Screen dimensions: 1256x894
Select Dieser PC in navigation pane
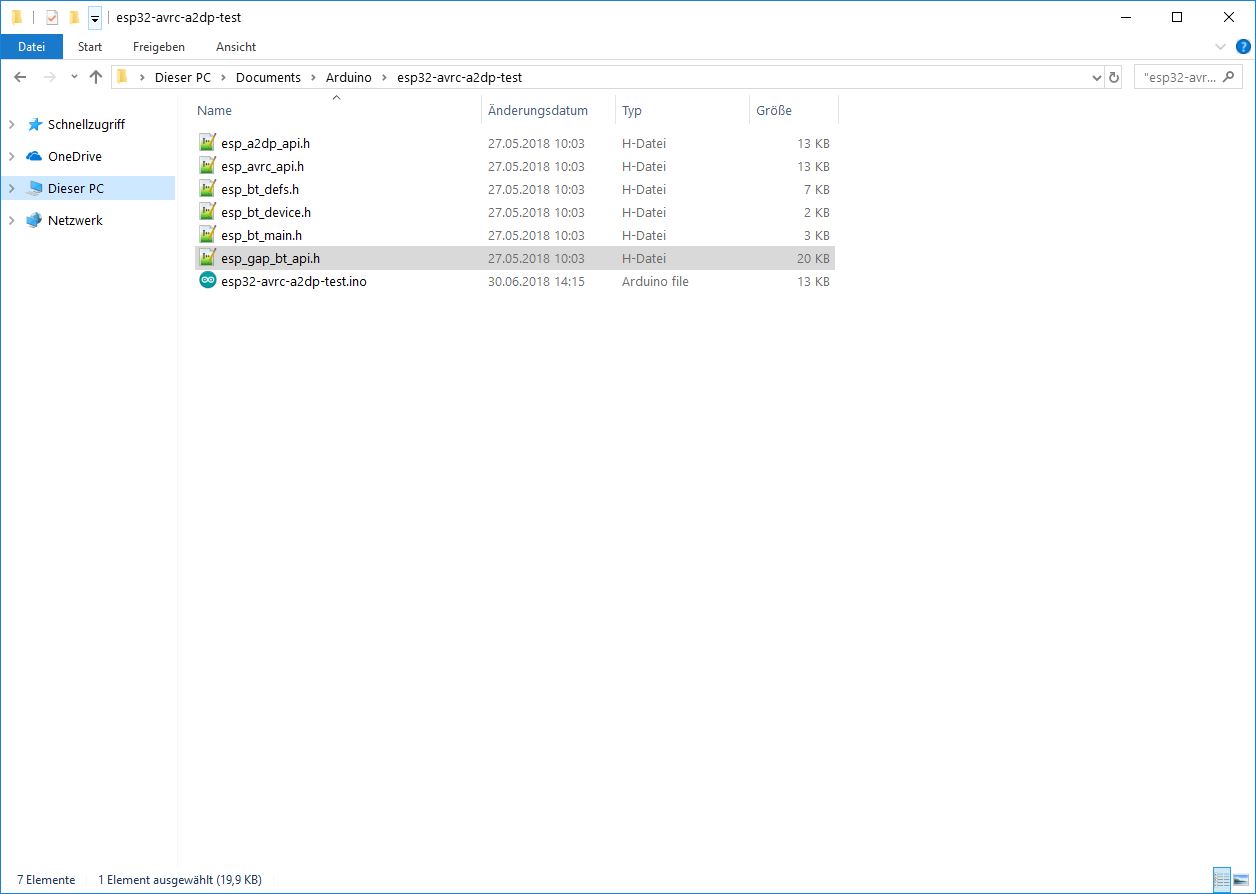click(x=76, y=189)
